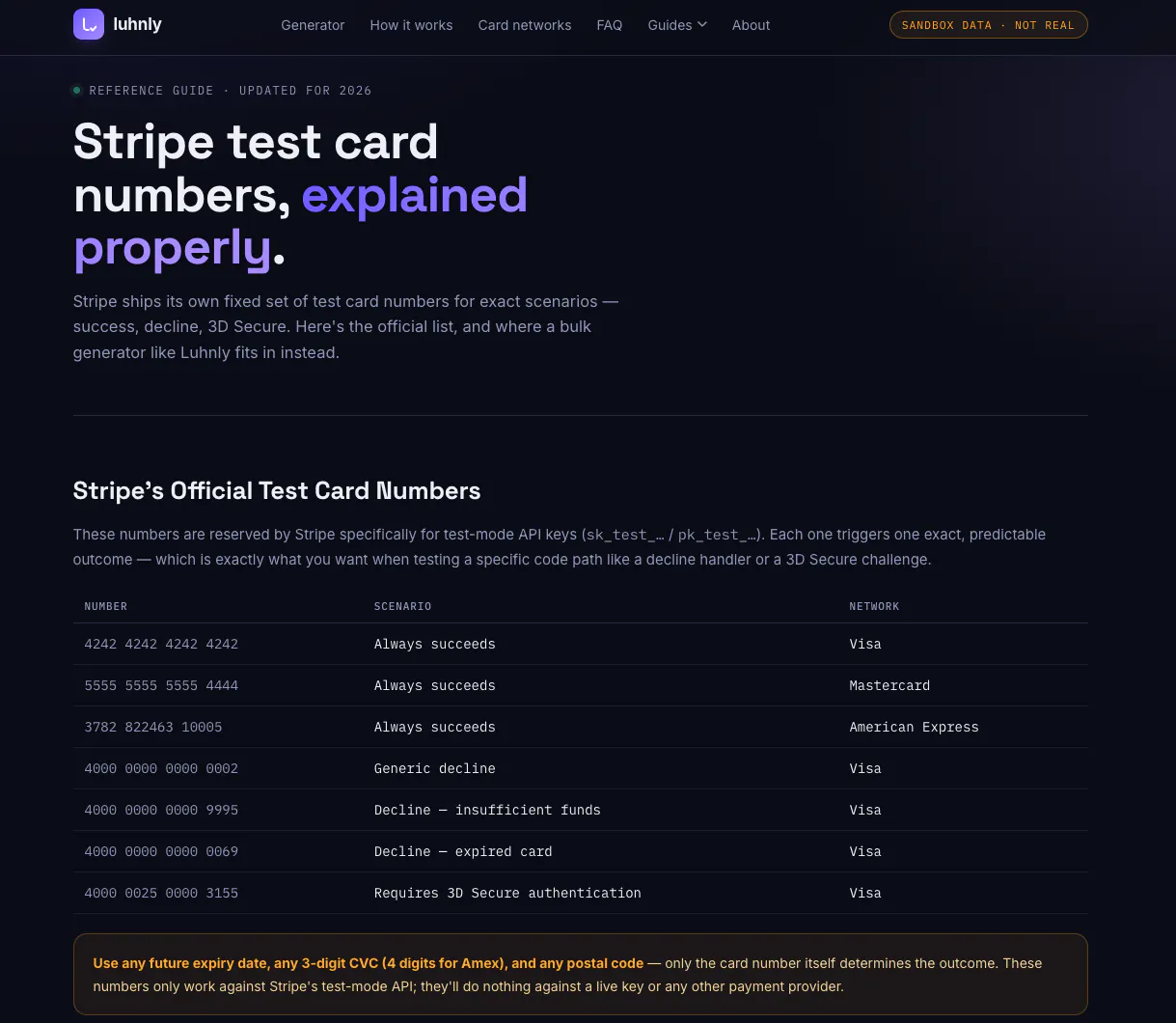The image size is (1176, 1023).
Task: Click the Mastercard network cell
Action: click(x=889, y=685)
